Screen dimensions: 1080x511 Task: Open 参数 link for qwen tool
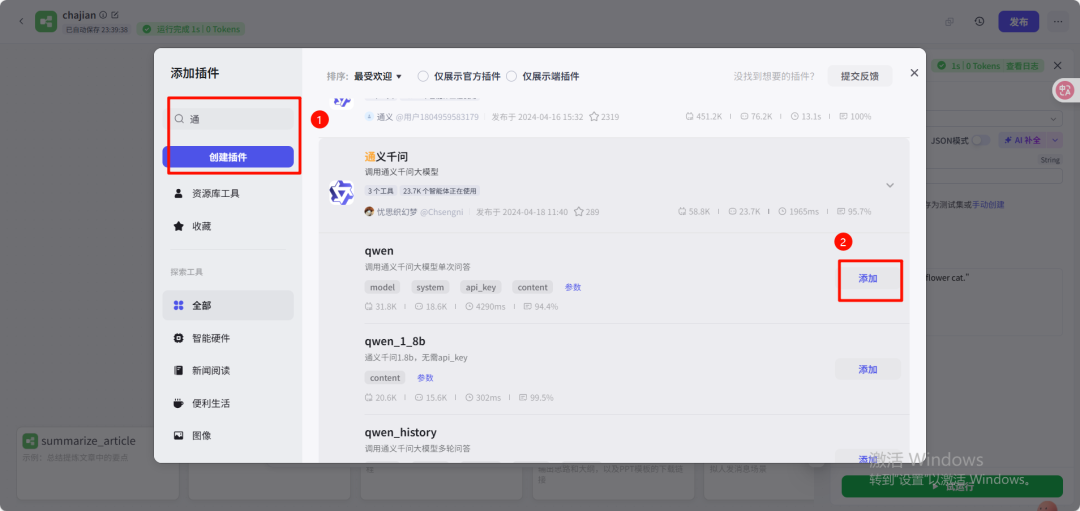click(x=573, y=287)
